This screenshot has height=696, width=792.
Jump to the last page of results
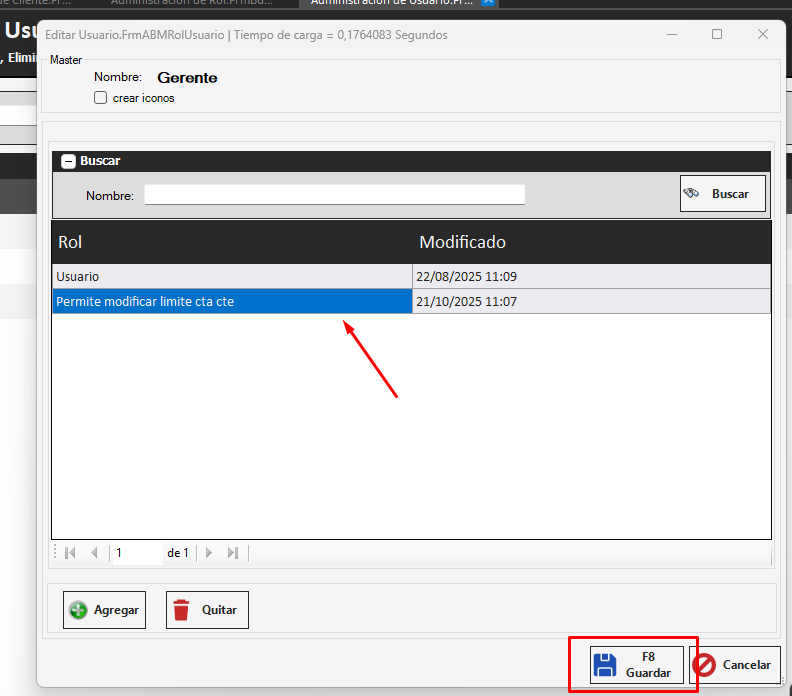pos(233,553)
